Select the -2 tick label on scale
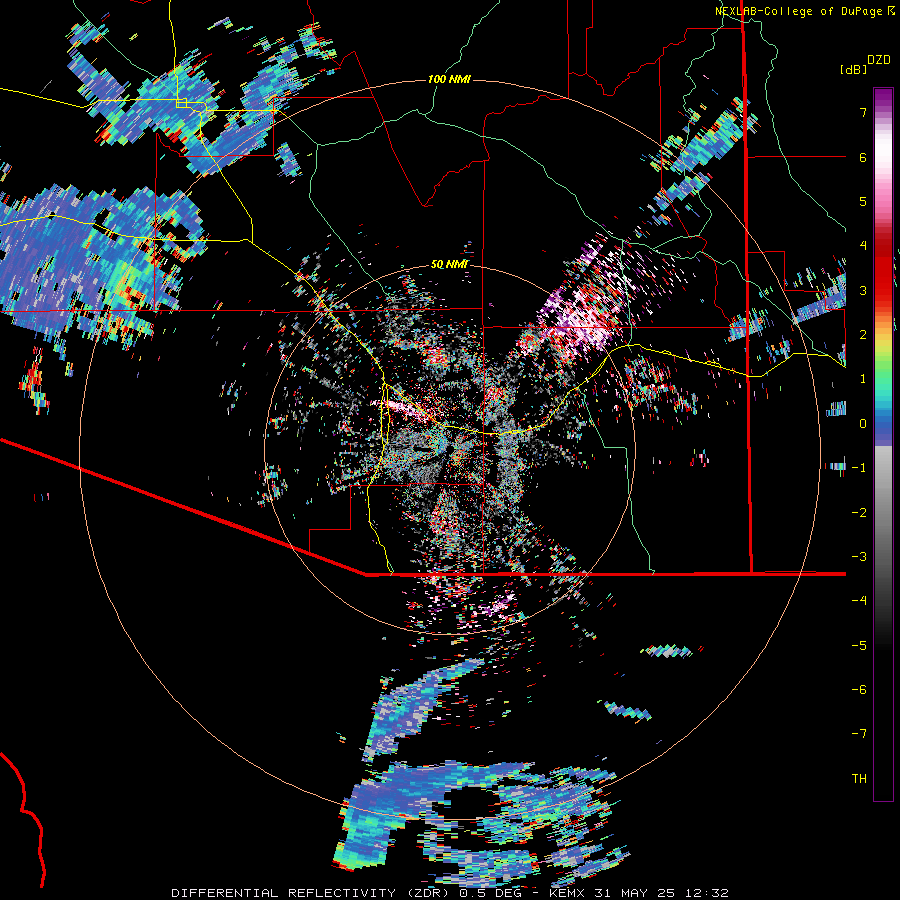This screenshot has height=900, width=900. point(859,512)
